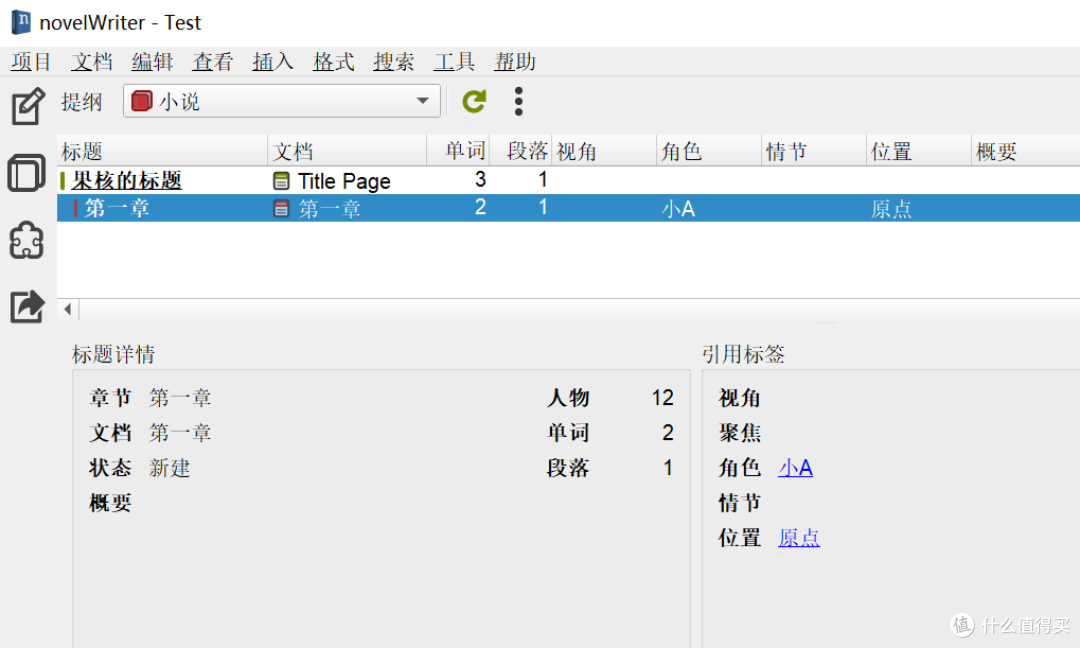Click the 第一章 document icon in row
This screenshot has width=1080, height=648.
click(281, 208)
